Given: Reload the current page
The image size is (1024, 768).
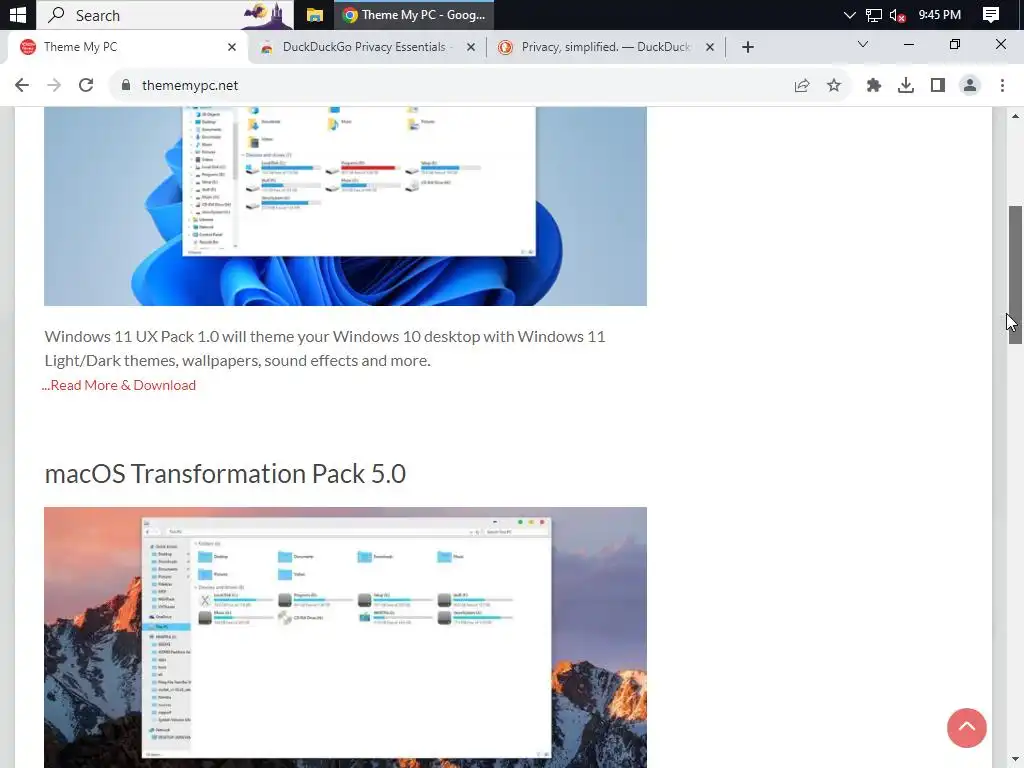Looking at the screenshot, I should coord(86,85).
